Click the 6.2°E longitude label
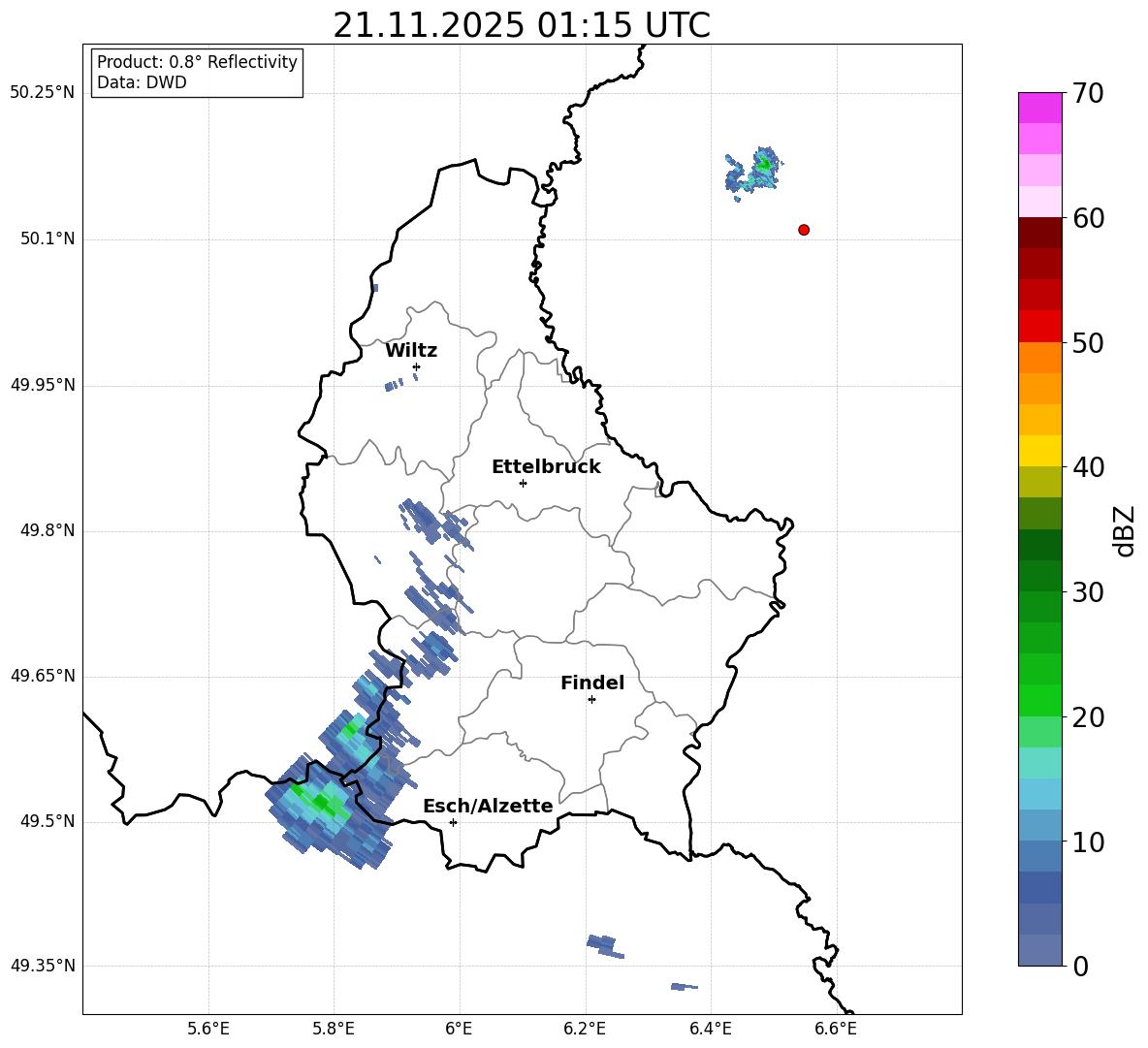 click(585, 1029)
